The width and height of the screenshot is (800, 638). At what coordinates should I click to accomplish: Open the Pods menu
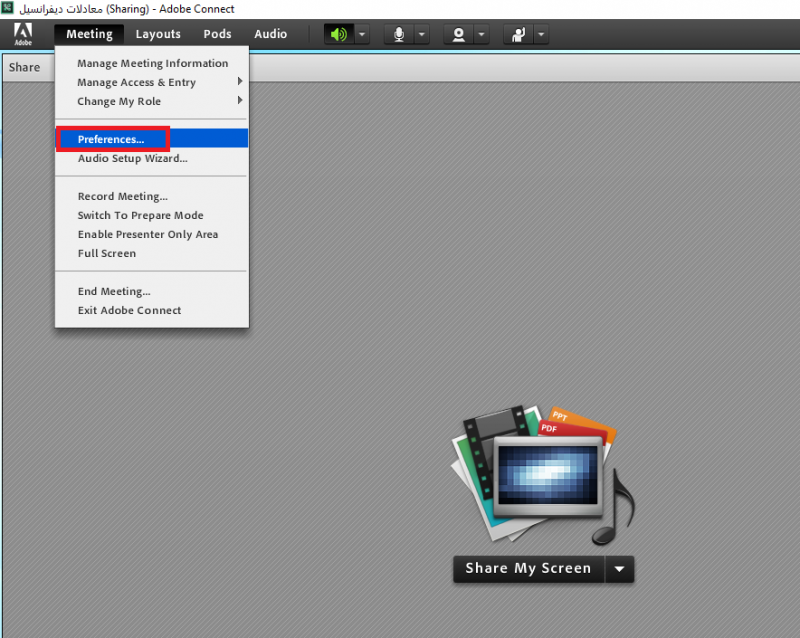tap(217, 34)
